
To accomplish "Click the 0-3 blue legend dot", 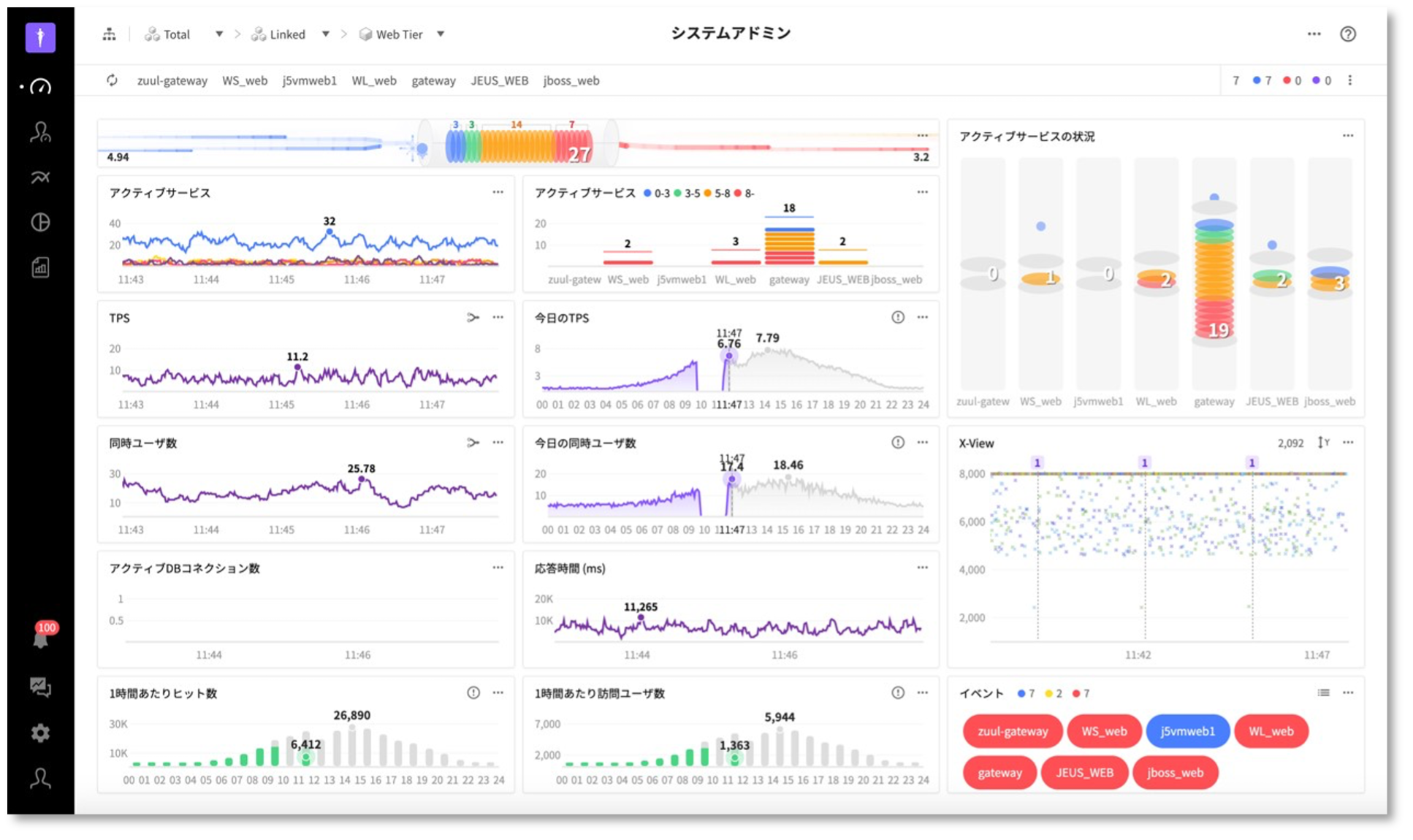I will (647, 194).
